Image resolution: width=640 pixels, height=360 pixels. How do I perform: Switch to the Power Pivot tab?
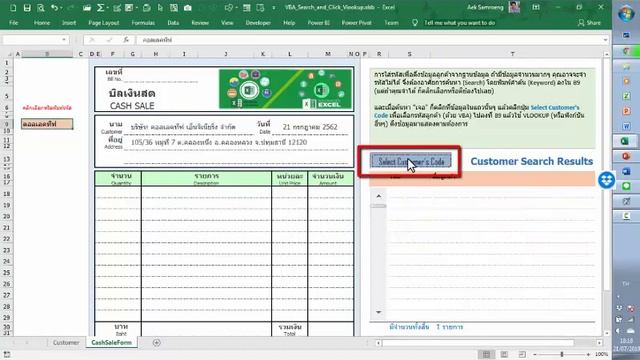pyautogui.click(x=356, y=23)
